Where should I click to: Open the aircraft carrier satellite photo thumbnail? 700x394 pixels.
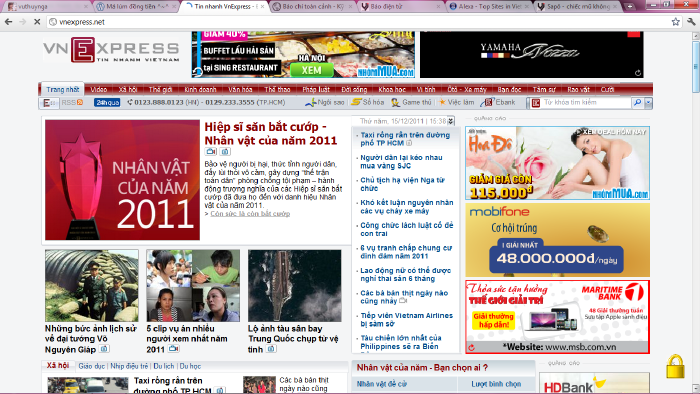click(295, 286)
